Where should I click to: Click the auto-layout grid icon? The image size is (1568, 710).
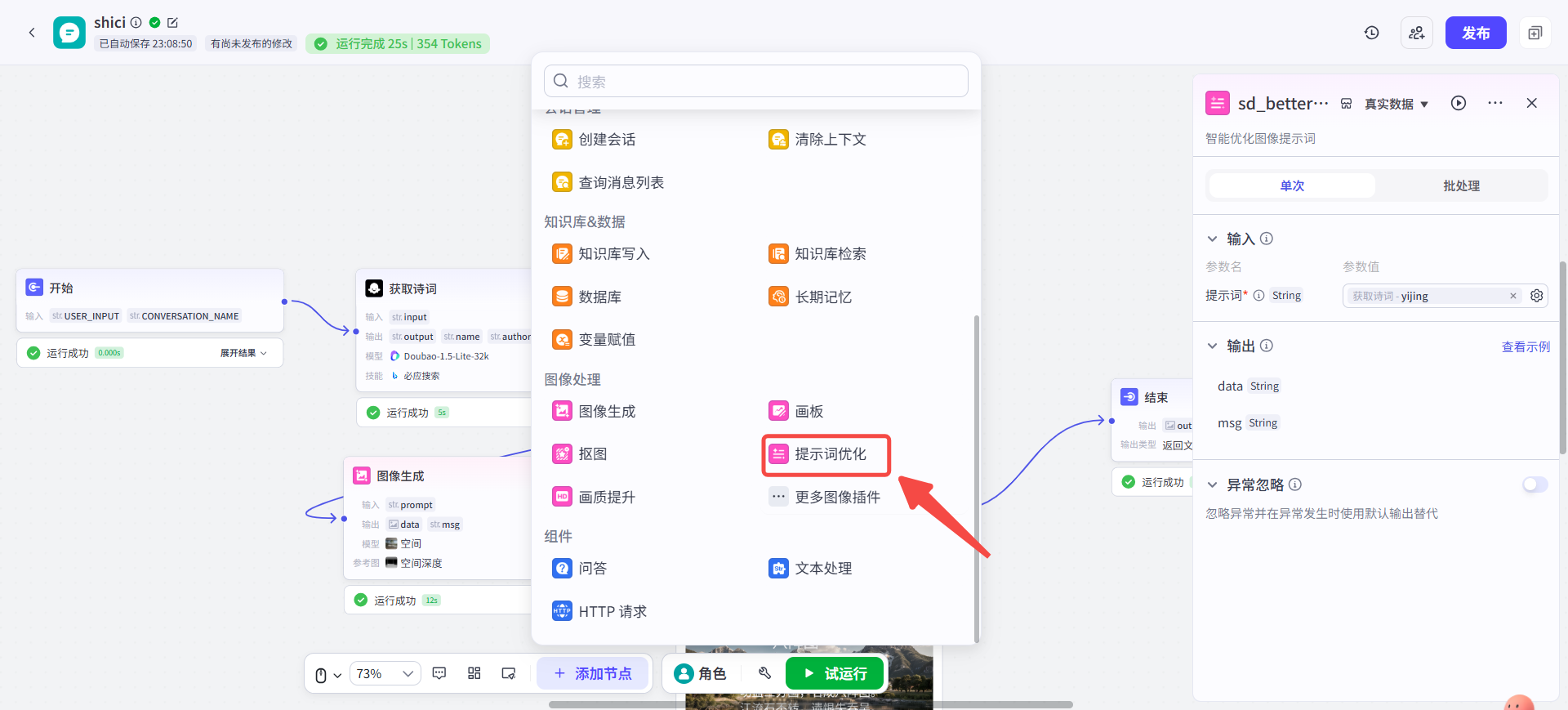tap(474, 673)
